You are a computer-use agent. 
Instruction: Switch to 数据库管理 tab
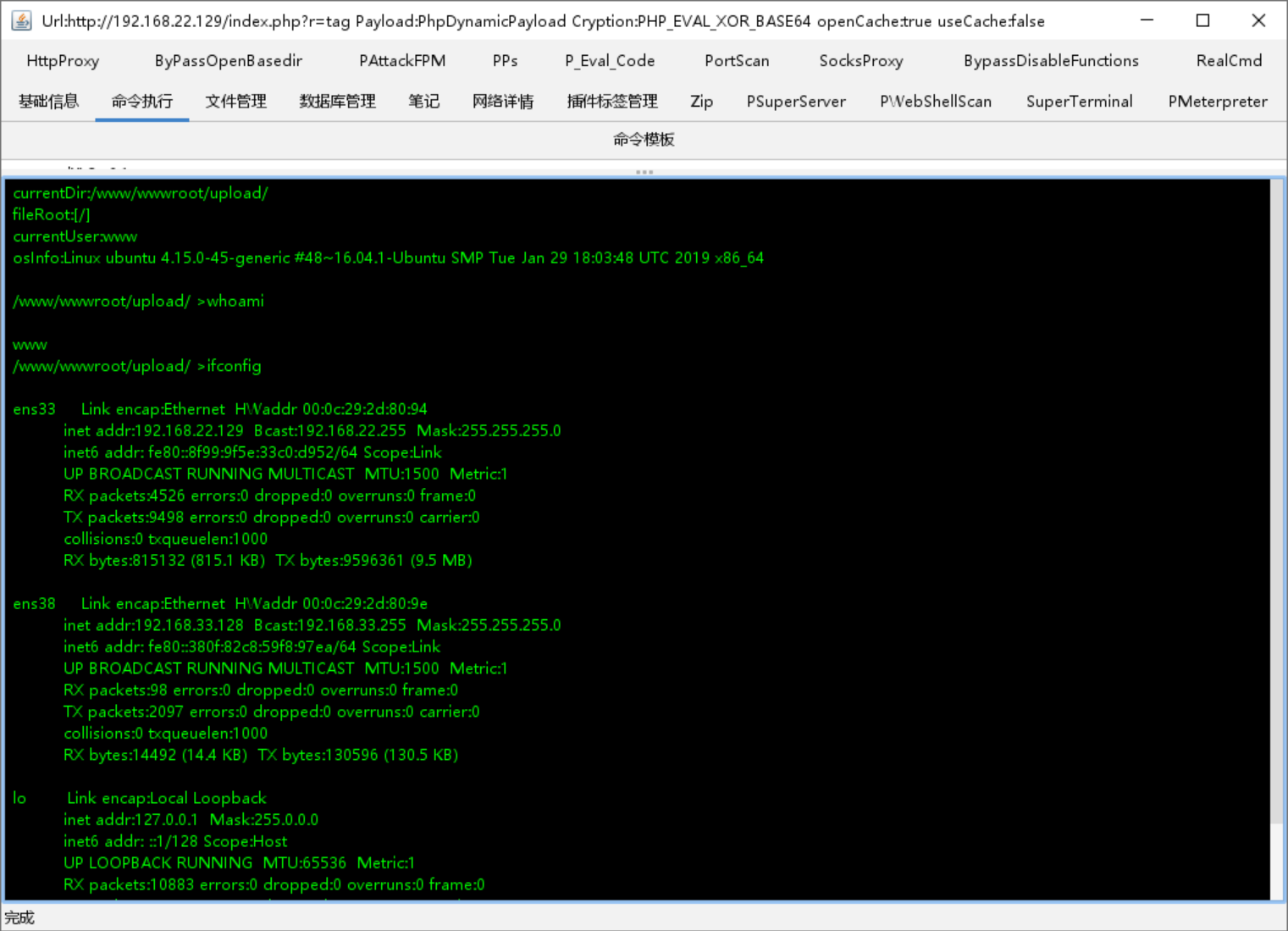[337, 102]
